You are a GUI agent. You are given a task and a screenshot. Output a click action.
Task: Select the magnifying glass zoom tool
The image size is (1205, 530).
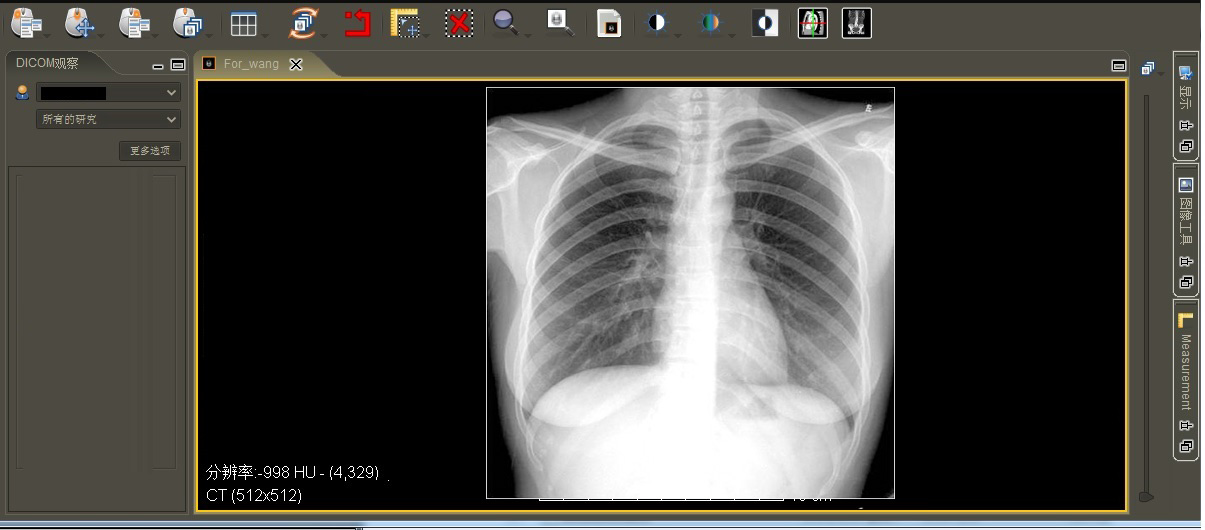click(507, 23)
